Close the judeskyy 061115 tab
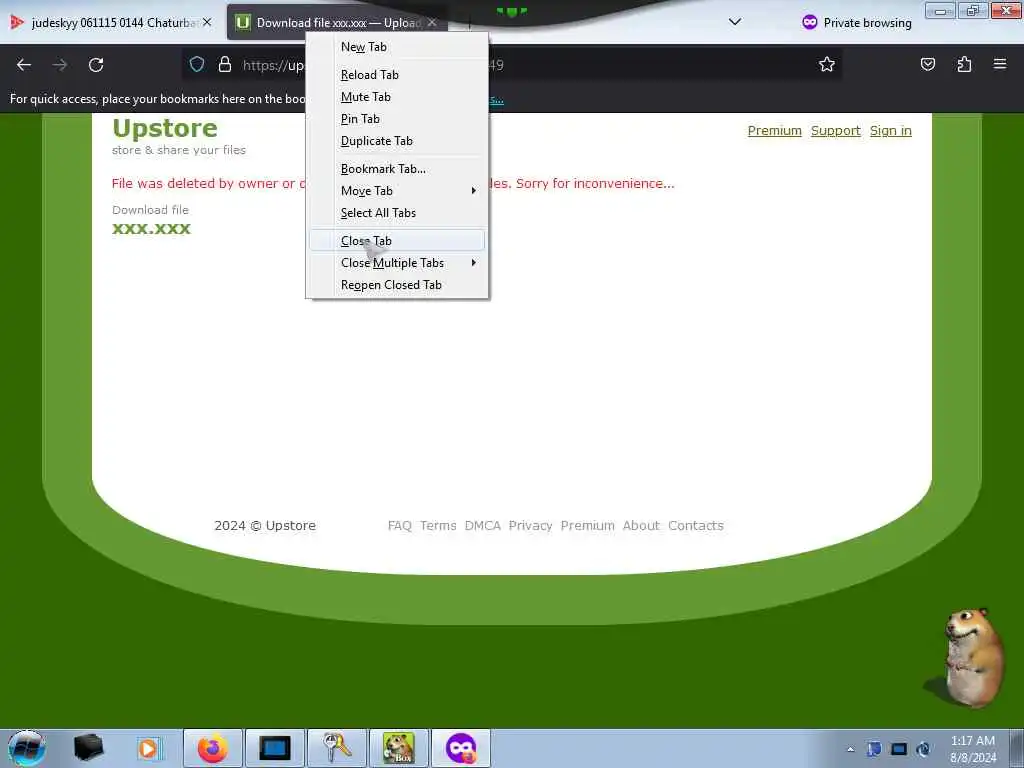The height and width of the screenshot is (768, 1024). (x=207, y=22)
